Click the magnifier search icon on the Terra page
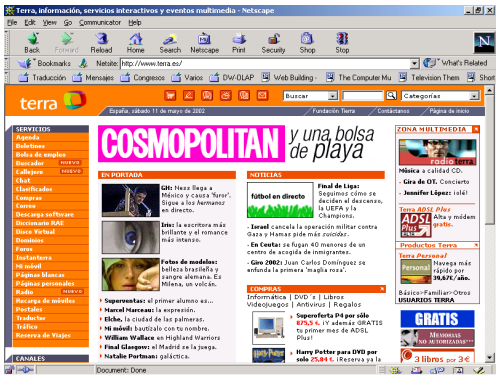501x380 pixels. click(391, 96)
